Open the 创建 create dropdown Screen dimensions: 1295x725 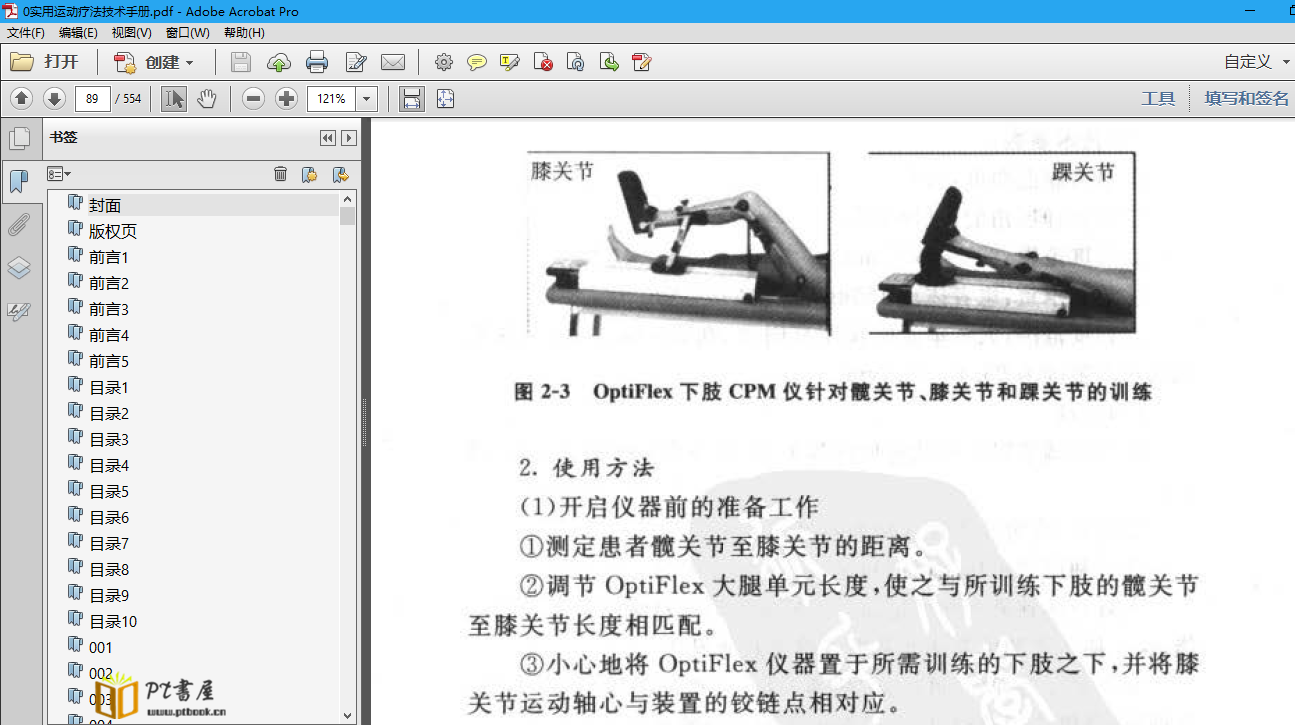pos(153,62)
